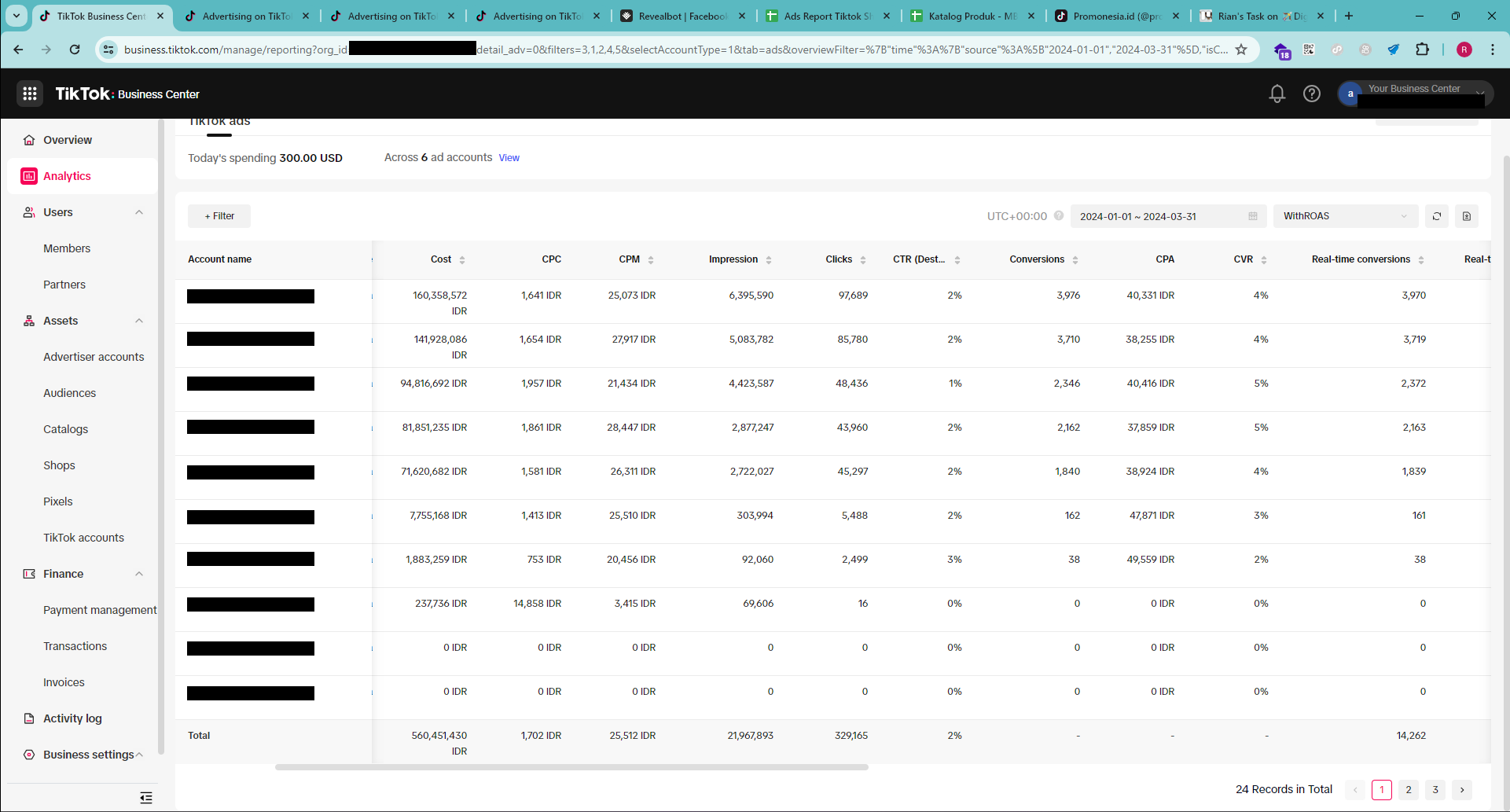Click the UTC timezone info icon
Image resolution: width=1510 pixels, height=812 pixels.
point(1059,216)
